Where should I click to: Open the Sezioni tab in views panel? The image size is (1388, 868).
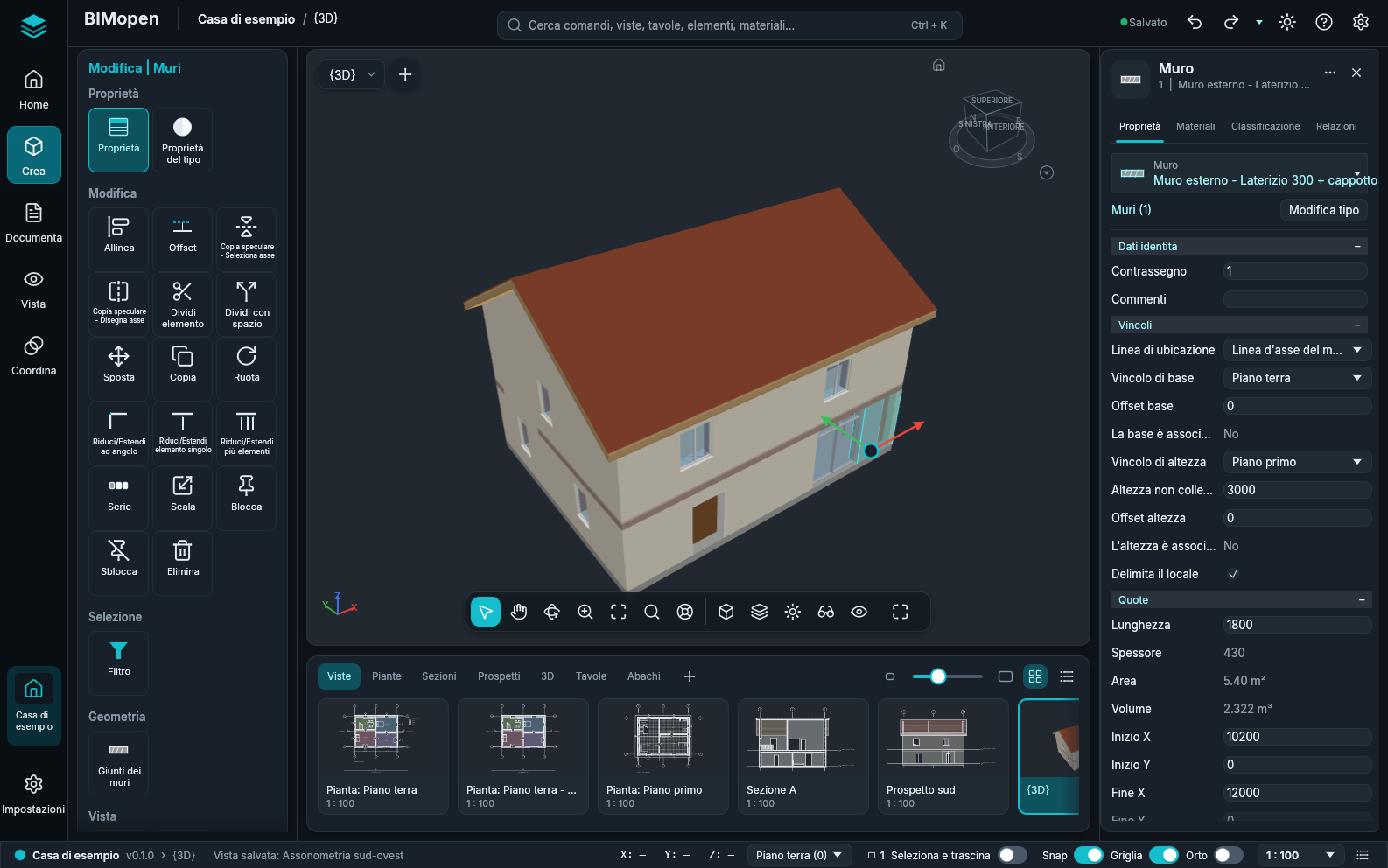coord(439,676)
